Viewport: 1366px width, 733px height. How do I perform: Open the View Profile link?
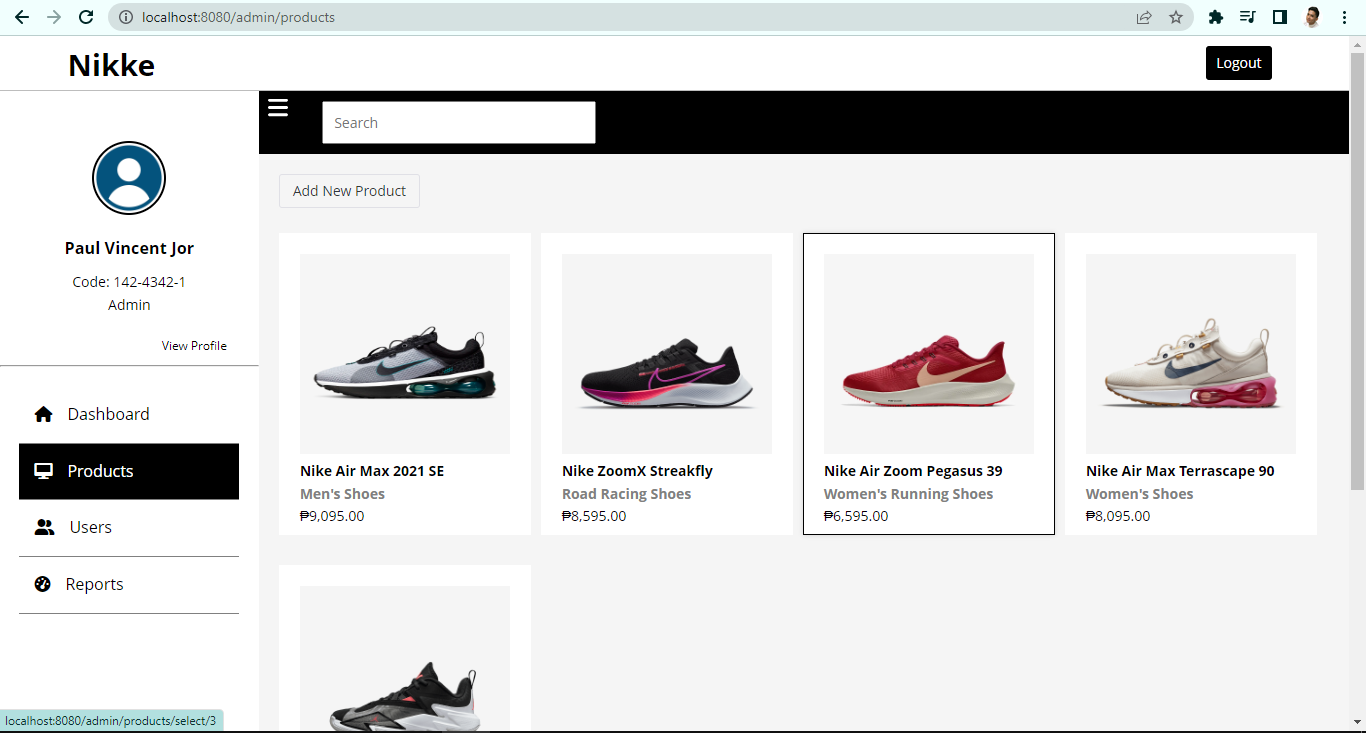click(194, 345)
